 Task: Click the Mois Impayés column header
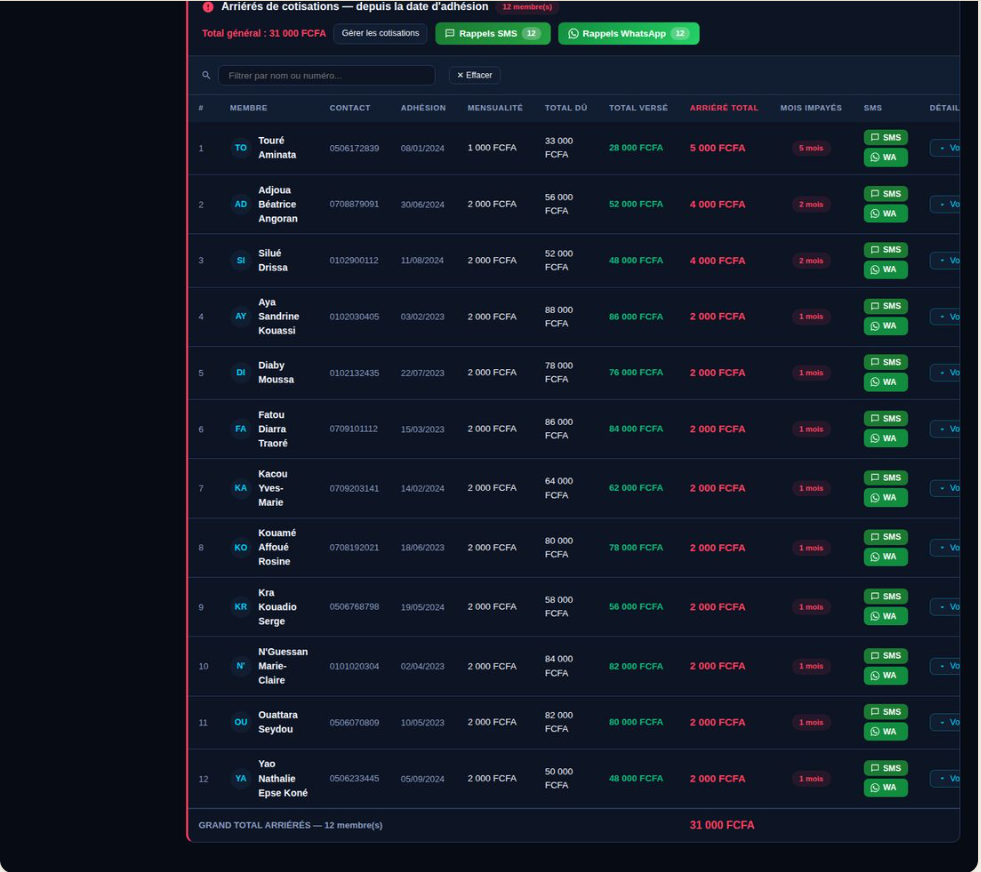point(811,108)
